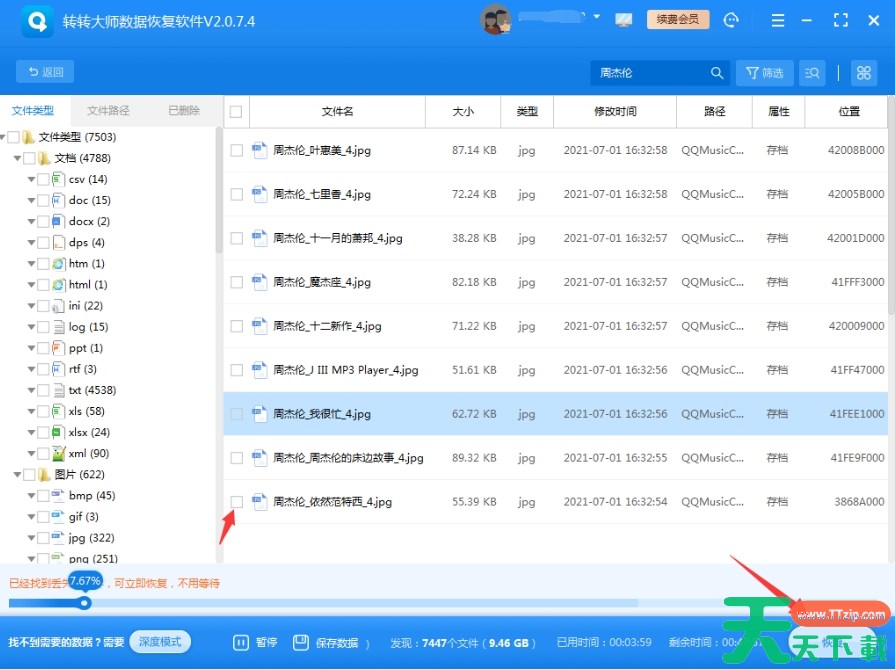Click the computer monitor icon
This screenshot has height=670, width=895.
[624, 20]
